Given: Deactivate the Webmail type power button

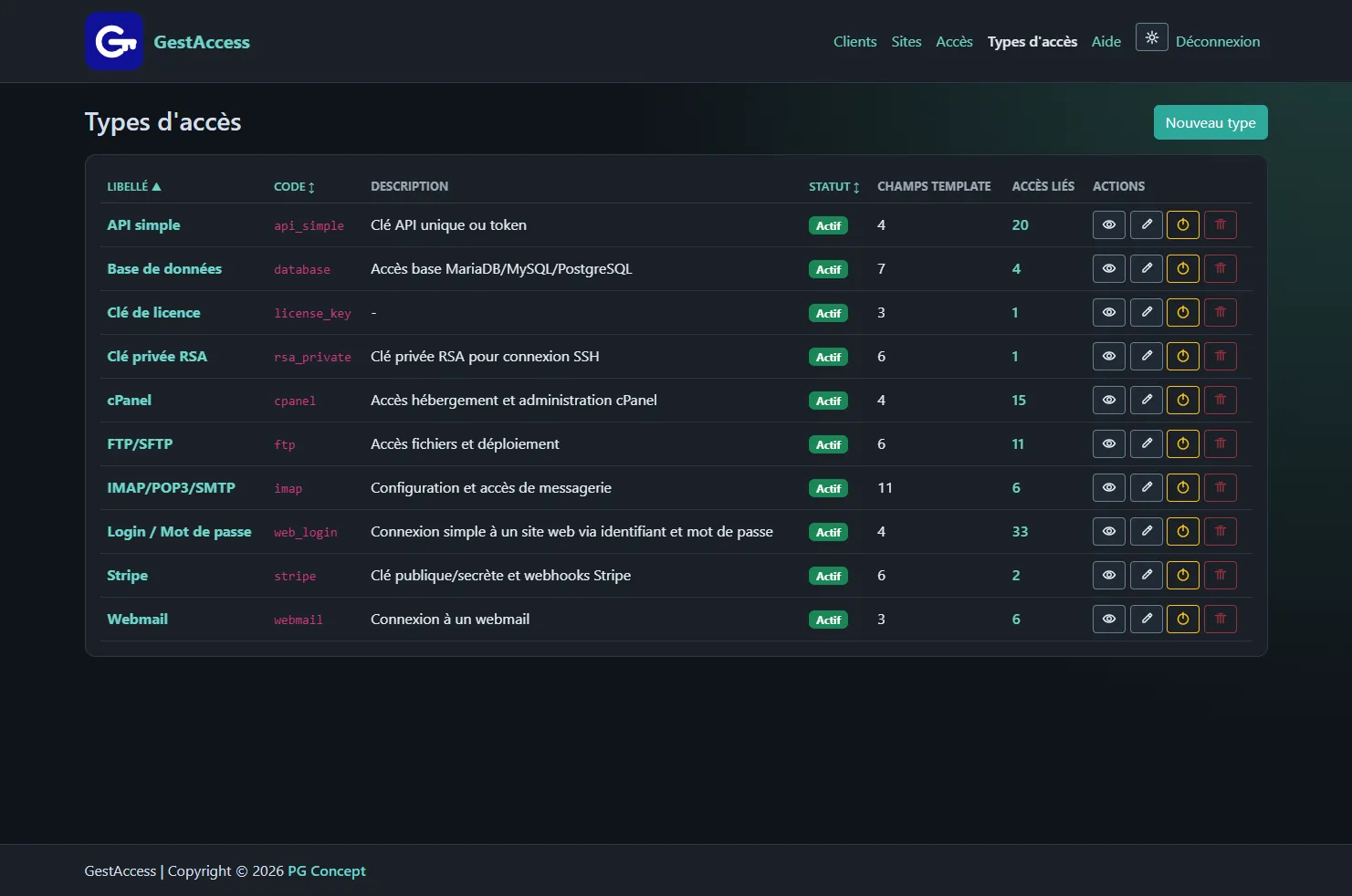Looking at the screenshot, I should [x=1183, y=619].
